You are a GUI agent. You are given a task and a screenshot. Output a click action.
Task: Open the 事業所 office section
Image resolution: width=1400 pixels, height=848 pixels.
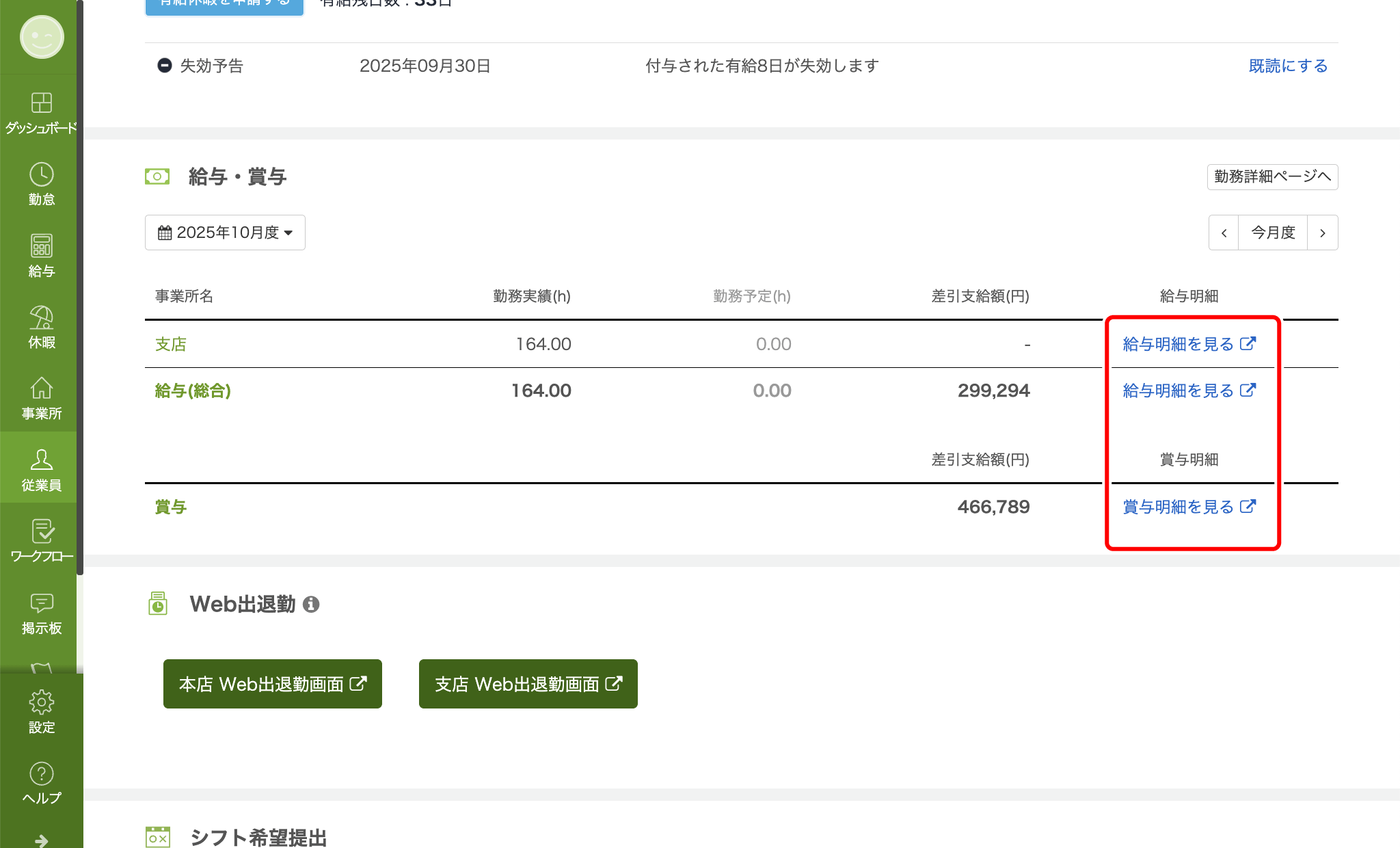(41, 397)
